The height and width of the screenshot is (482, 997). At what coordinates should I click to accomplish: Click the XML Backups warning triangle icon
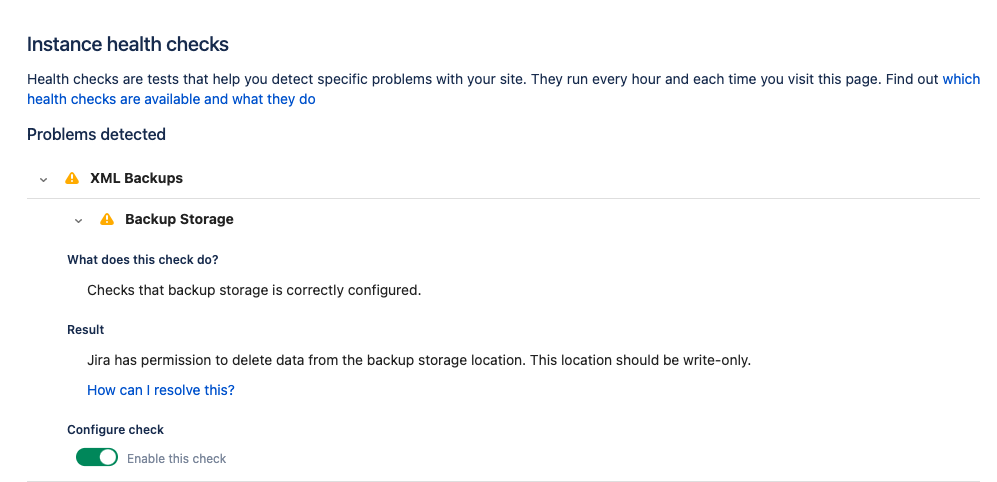click(x=72, y=179)
